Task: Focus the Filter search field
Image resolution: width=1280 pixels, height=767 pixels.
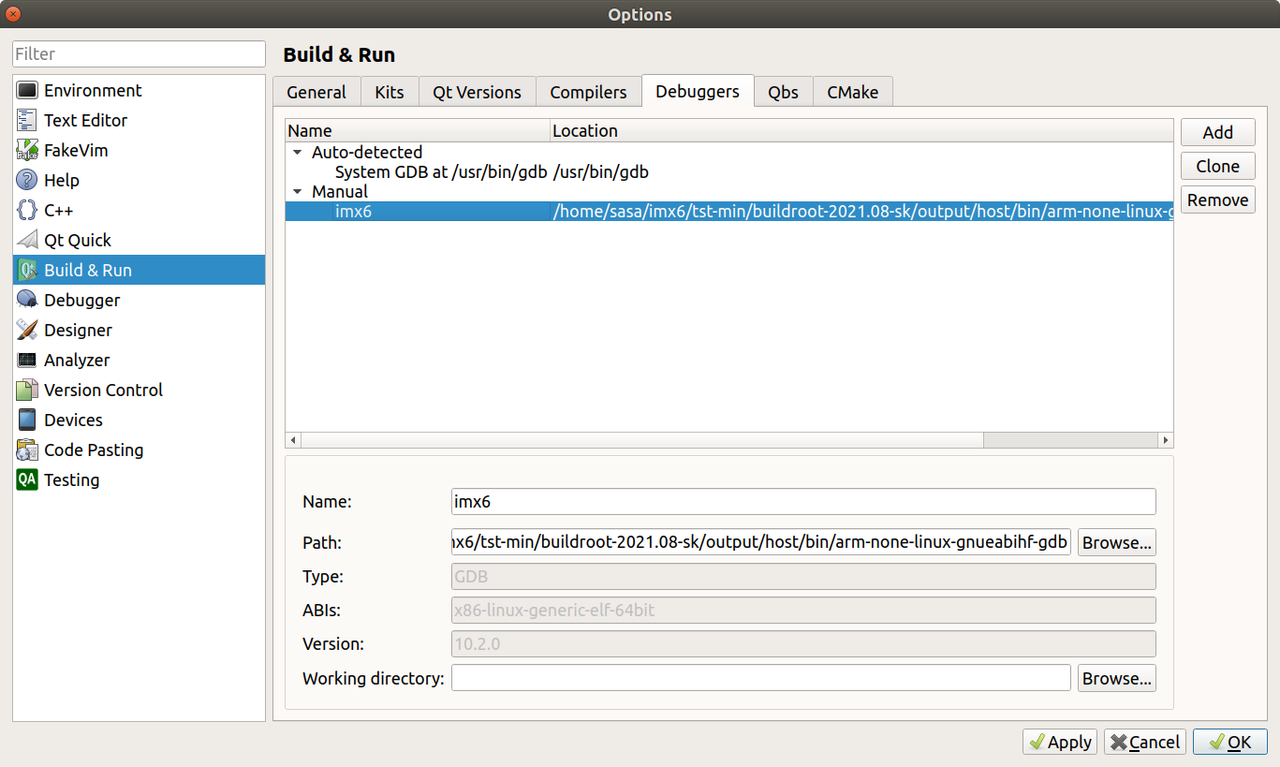Action: [139, 54]
